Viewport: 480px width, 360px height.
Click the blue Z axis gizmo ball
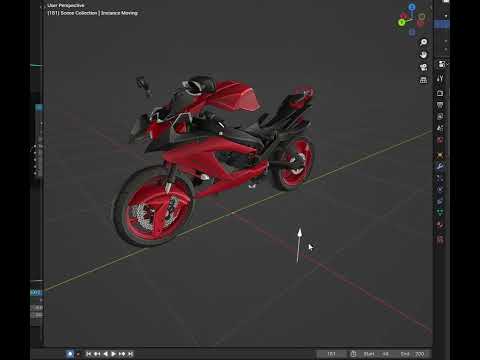coord(412,7)
